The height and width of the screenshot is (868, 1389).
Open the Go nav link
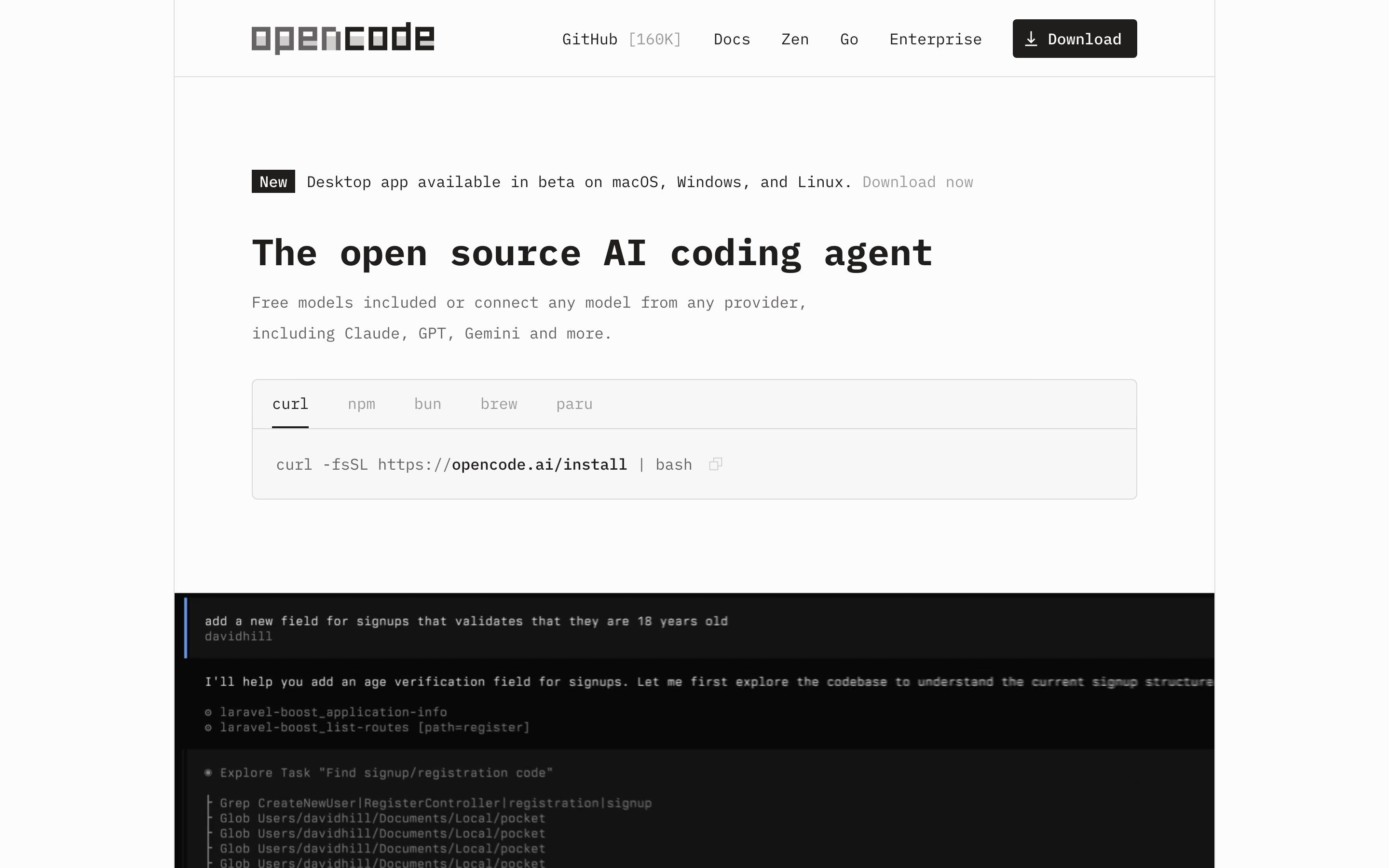coord(849,39)
